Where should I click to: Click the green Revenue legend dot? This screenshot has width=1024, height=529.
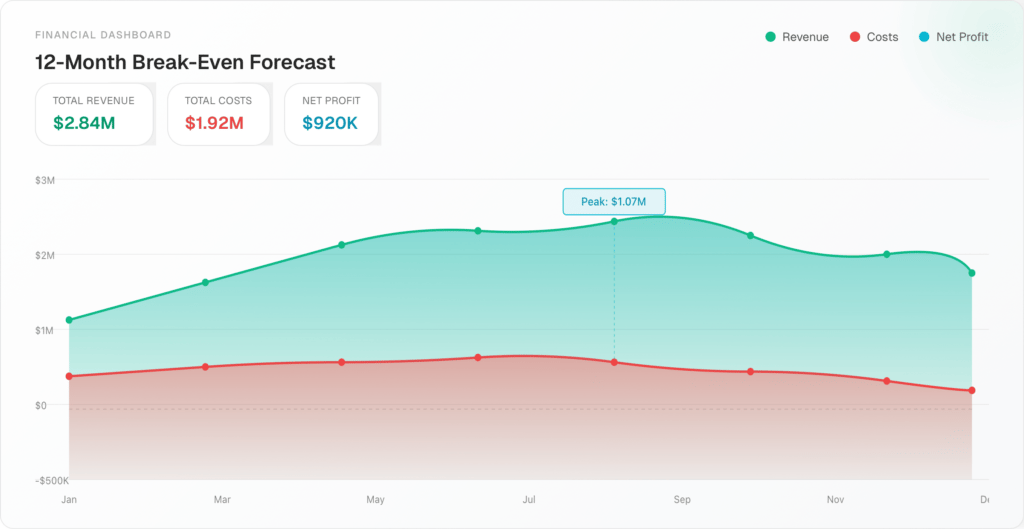tap(771, 37)
